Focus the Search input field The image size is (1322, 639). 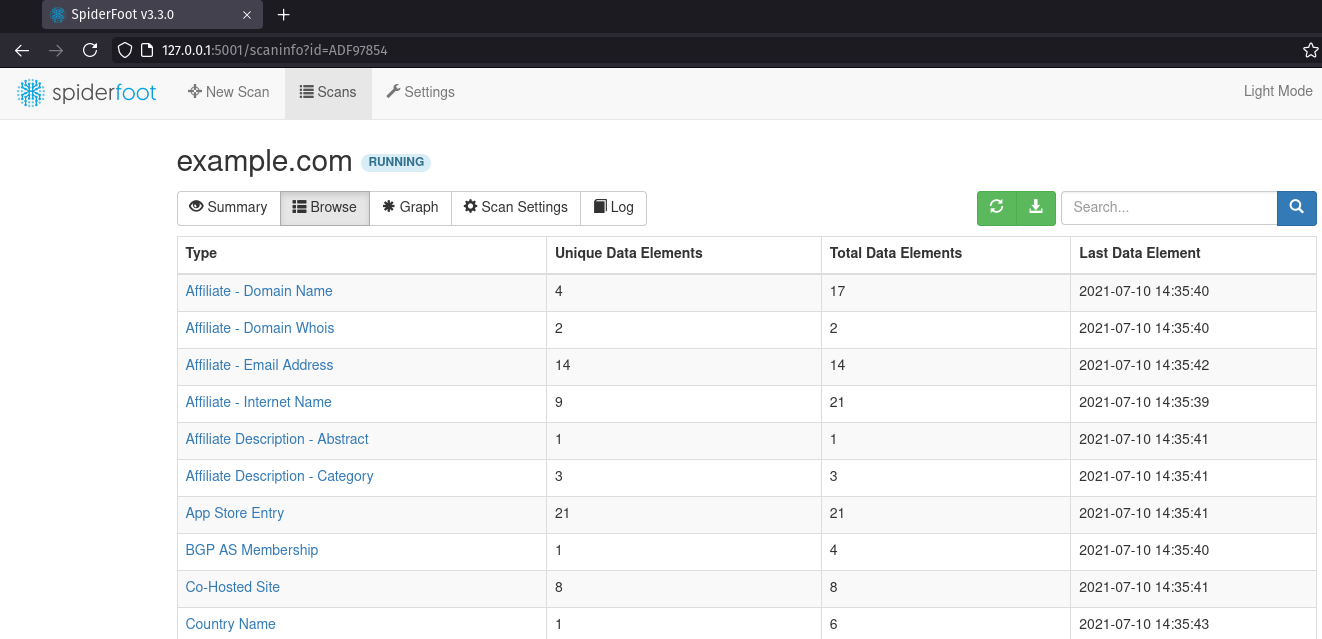click(1168, 207)
